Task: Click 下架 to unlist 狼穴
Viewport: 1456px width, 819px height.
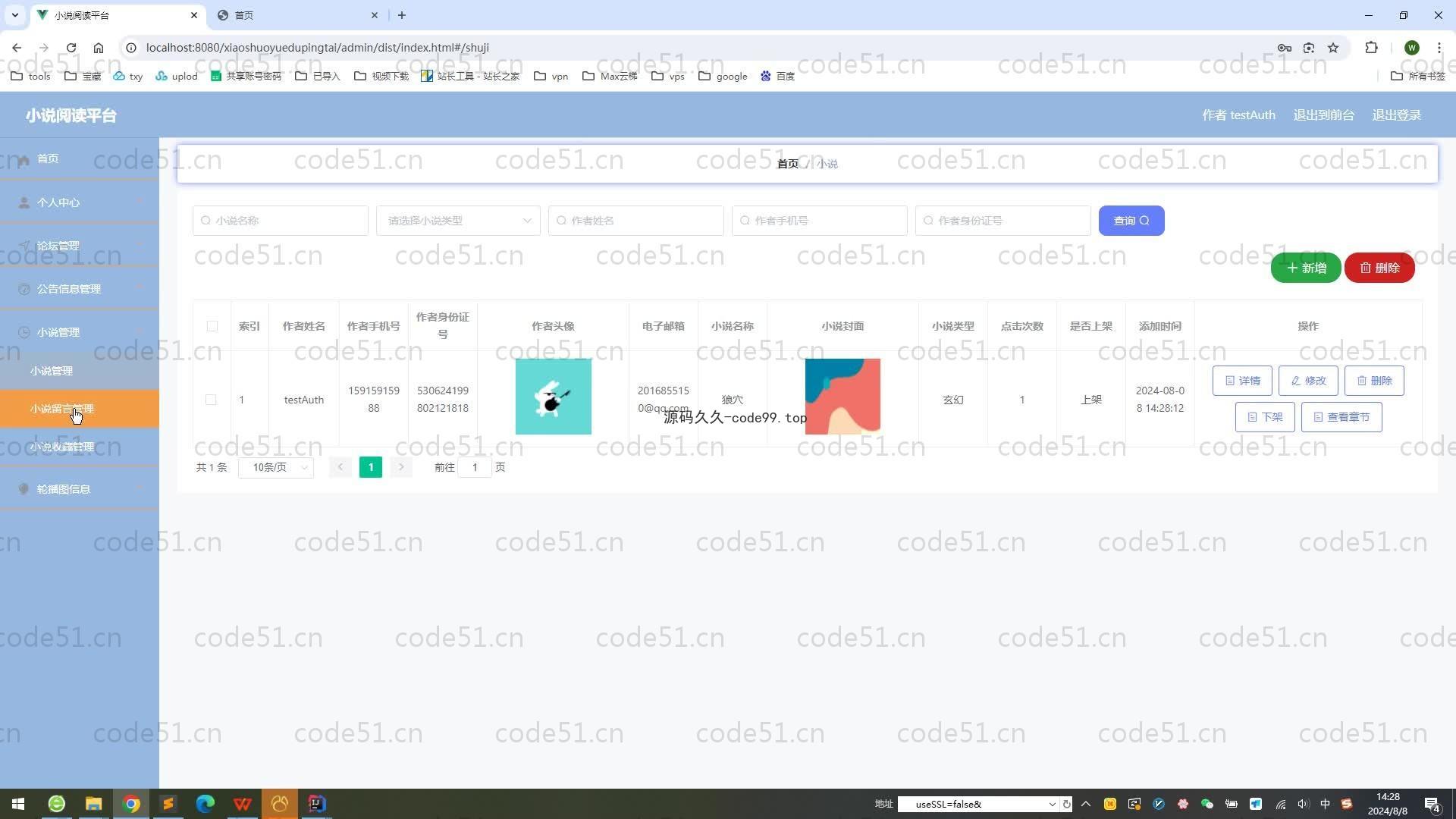Action: point(1265,417)
